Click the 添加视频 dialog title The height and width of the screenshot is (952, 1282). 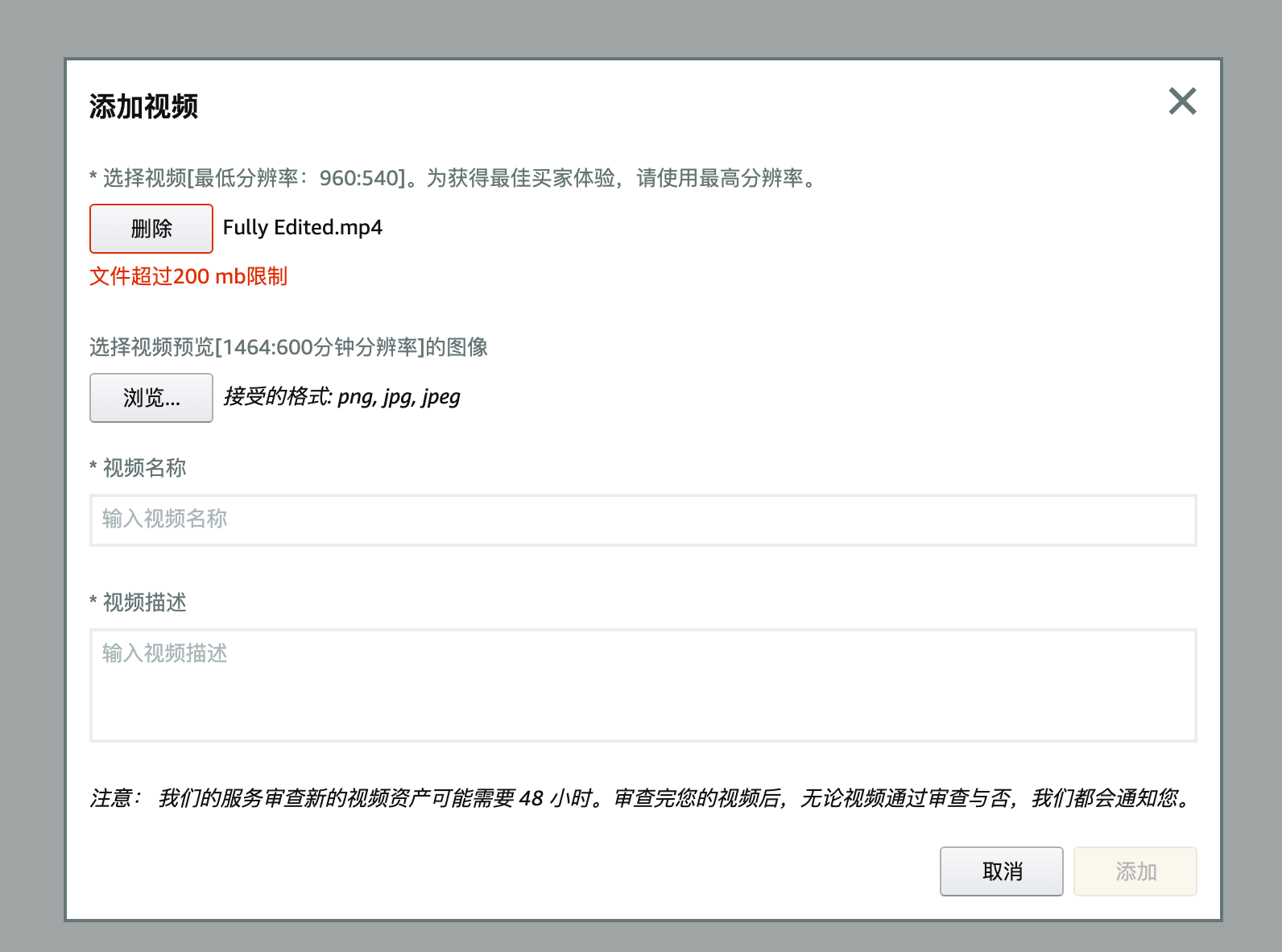pyautogui.click(x=144, y=106)
